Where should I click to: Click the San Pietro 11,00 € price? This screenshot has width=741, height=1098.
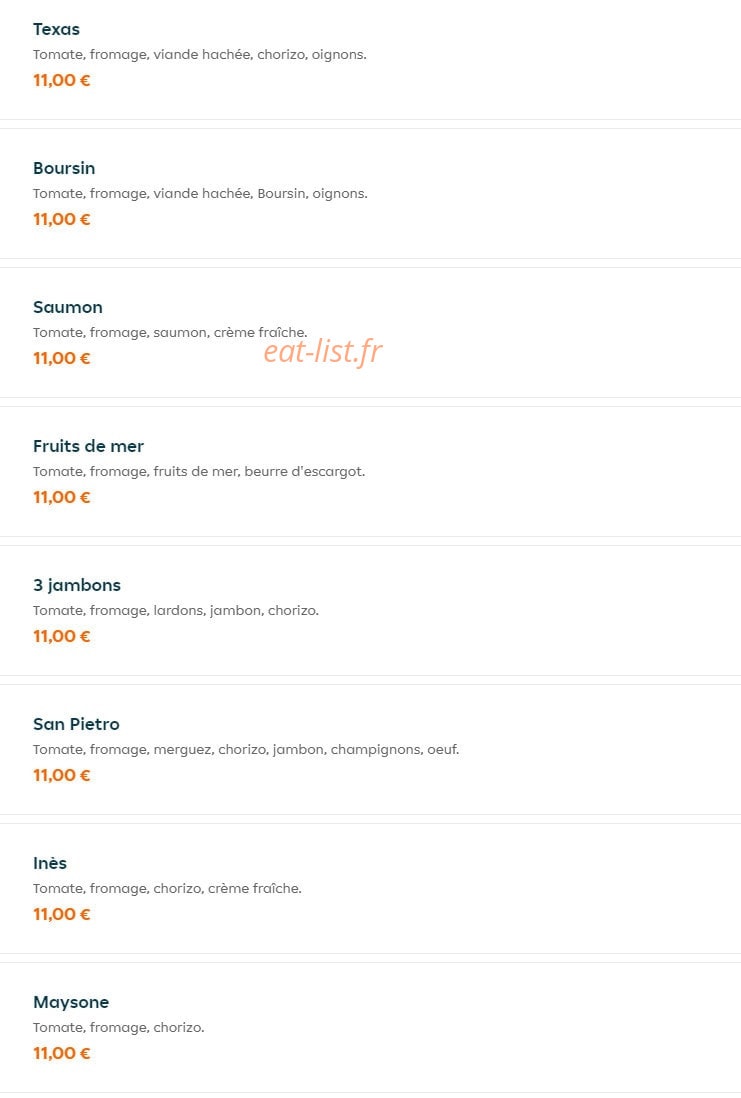[x=62, y=775]
